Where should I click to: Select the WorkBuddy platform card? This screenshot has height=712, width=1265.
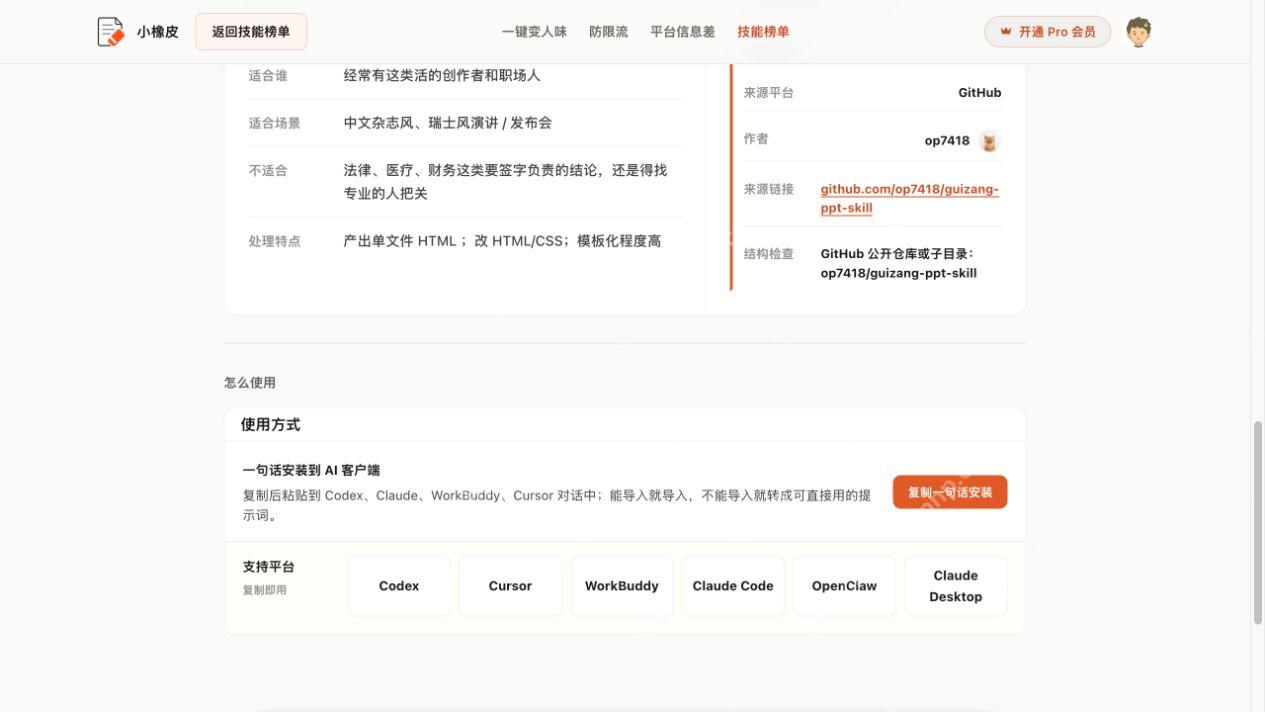[x=621, y=586]
